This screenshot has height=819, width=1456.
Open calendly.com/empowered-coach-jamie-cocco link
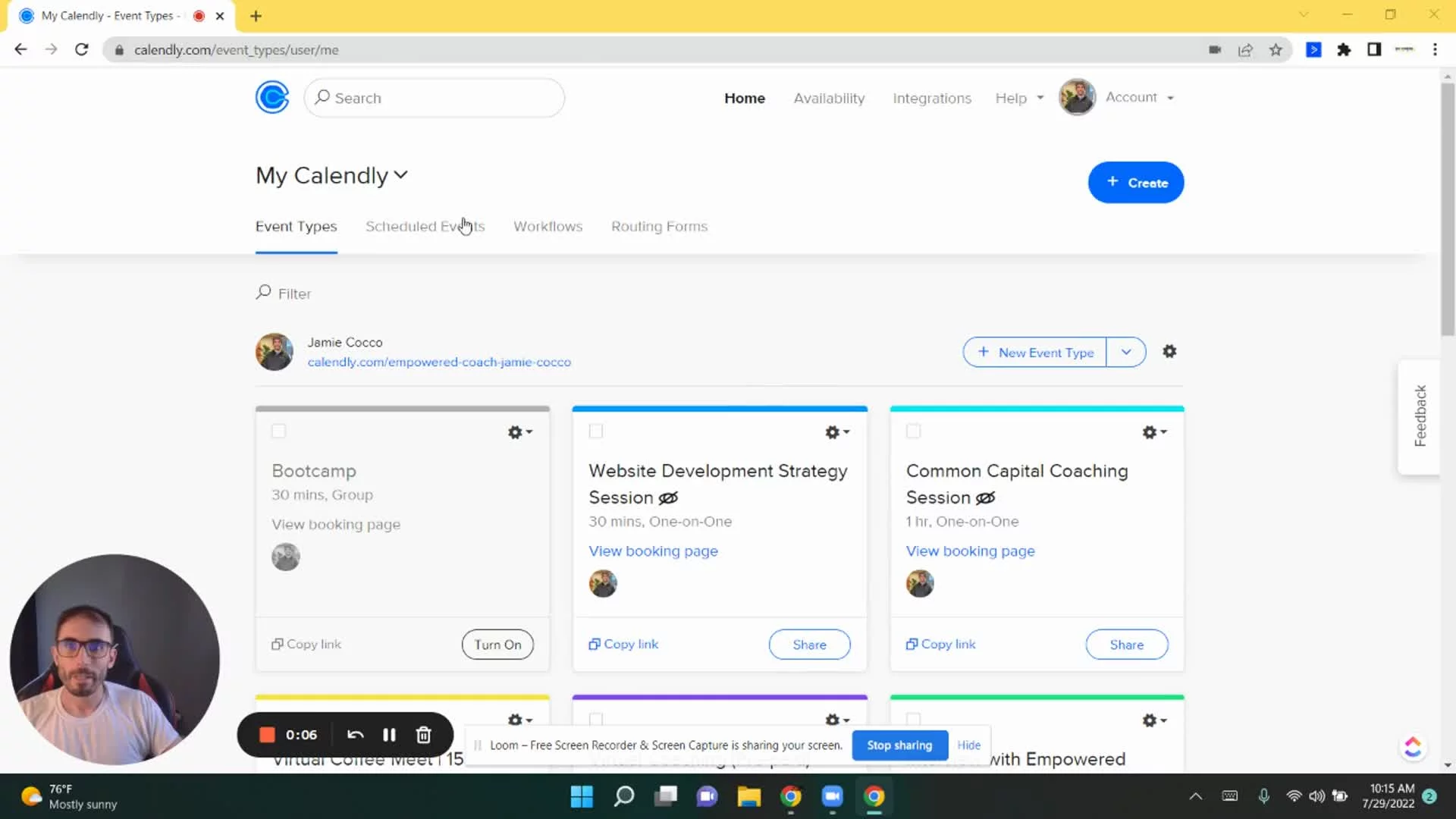439,362
